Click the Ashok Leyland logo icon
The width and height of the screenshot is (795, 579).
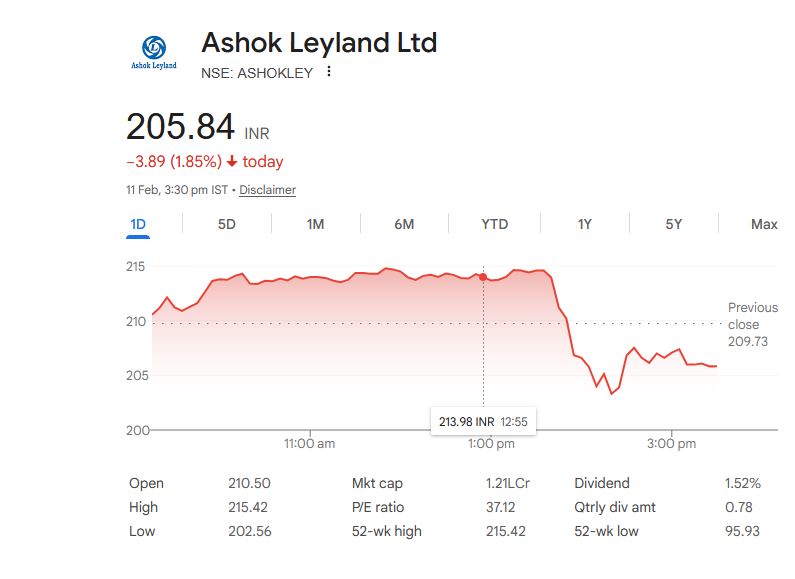click(x=154, y=51)
